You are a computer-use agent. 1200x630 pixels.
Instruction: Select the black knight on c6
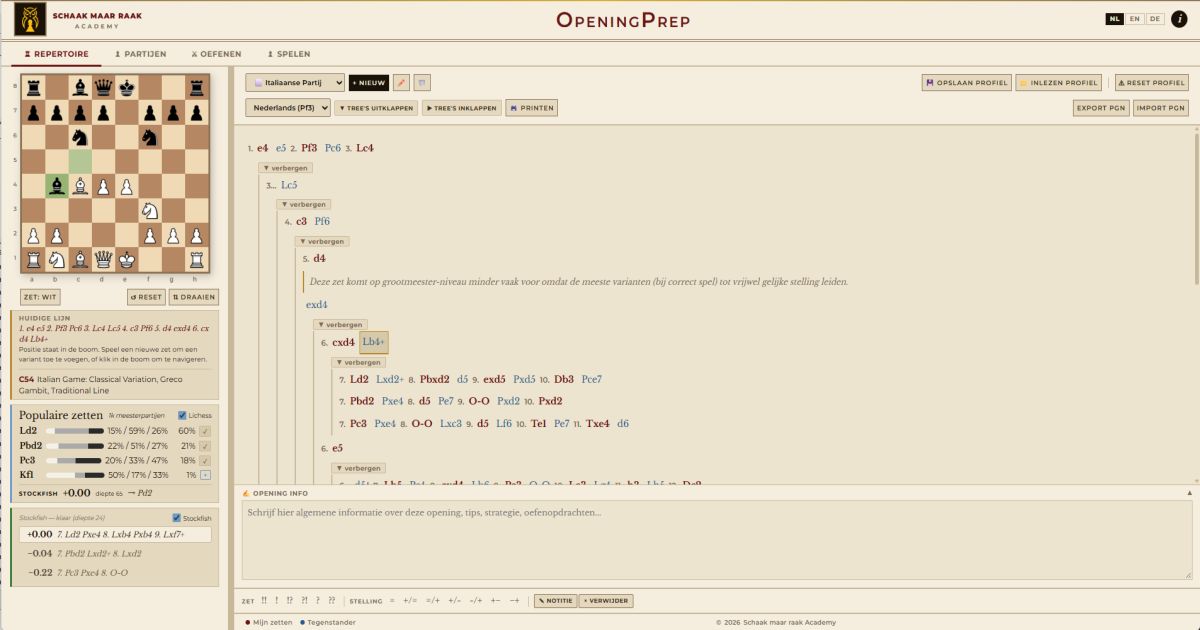(x=80, y=137)
